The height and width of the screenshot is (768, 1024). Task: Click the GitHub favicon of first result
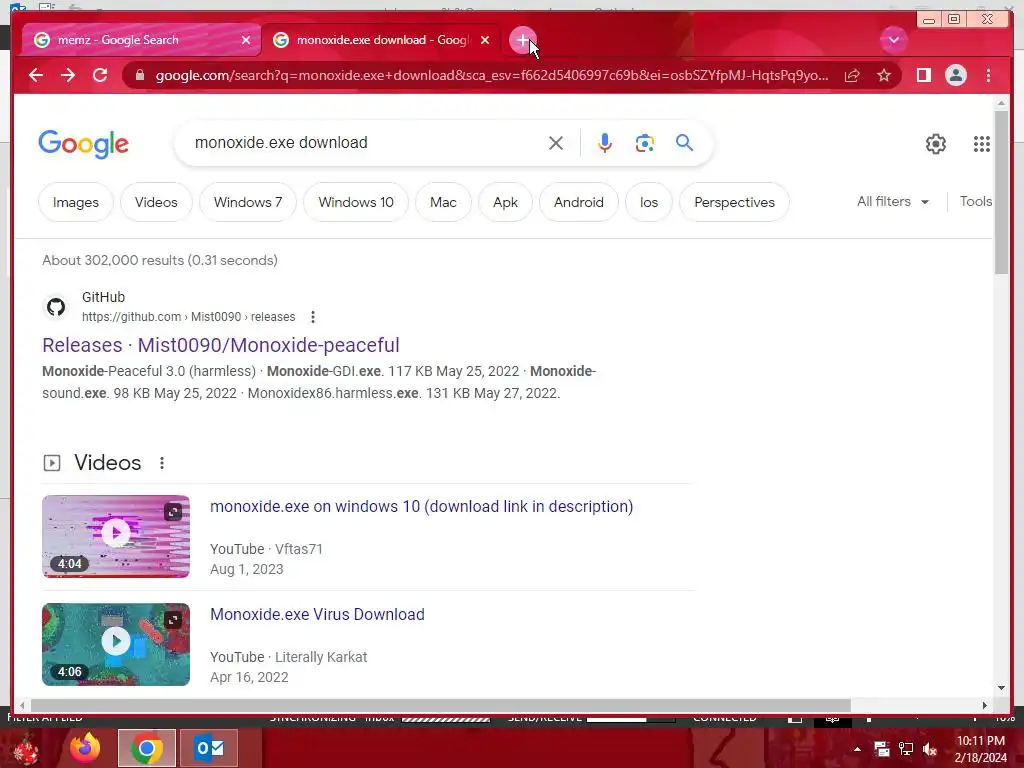click(x=56, y=307)
